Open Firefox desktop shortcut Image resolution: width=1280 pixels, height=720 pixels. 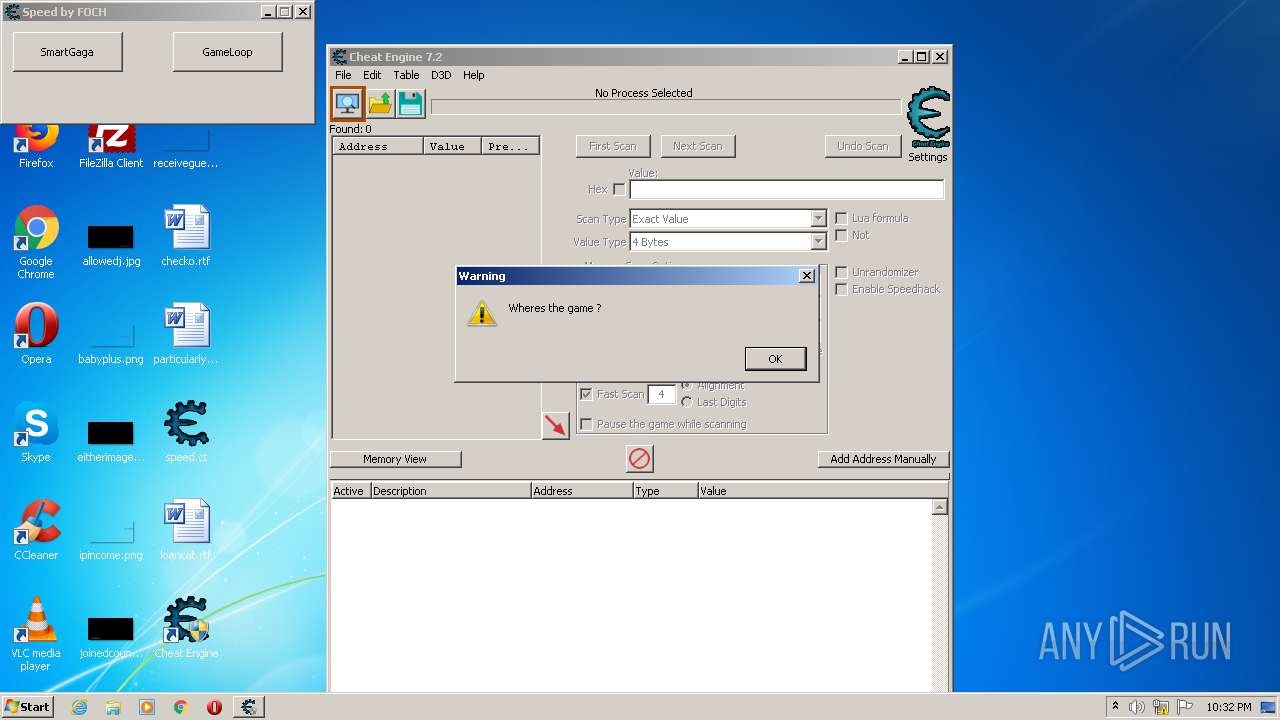36,145
